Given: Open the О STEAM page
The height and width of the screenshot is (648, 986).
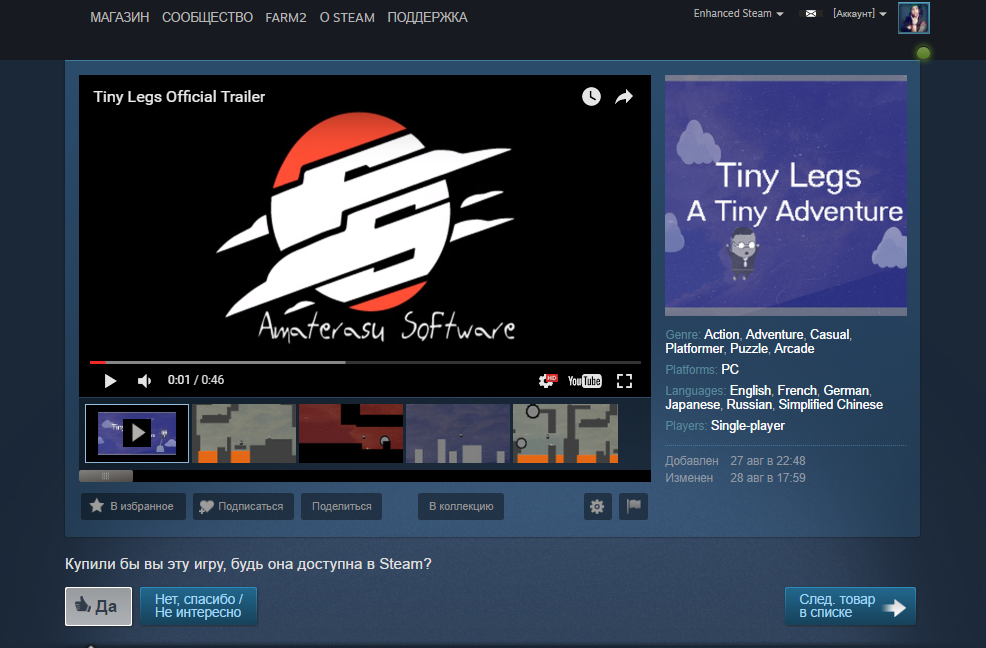Looking at the screenshot, I should pyautogui.click(x=346, y=18).
